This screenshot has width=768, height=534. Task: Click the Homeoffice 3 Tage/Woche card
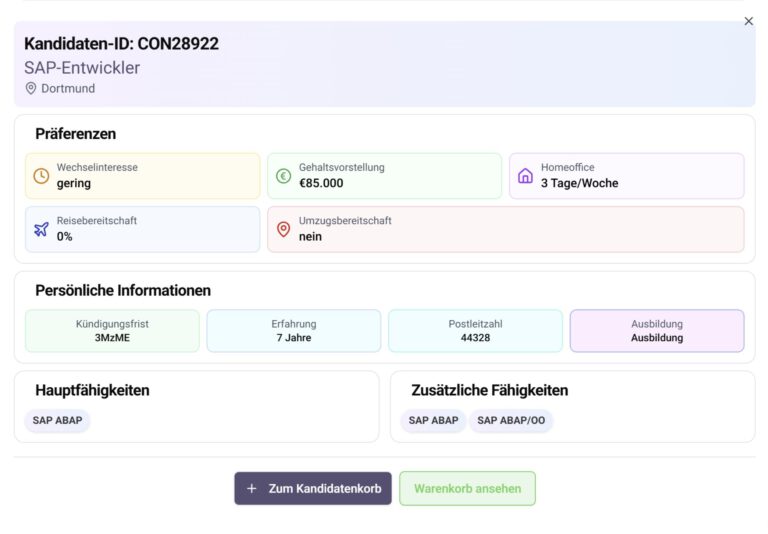pyautogui.click(x=626, y=176)
